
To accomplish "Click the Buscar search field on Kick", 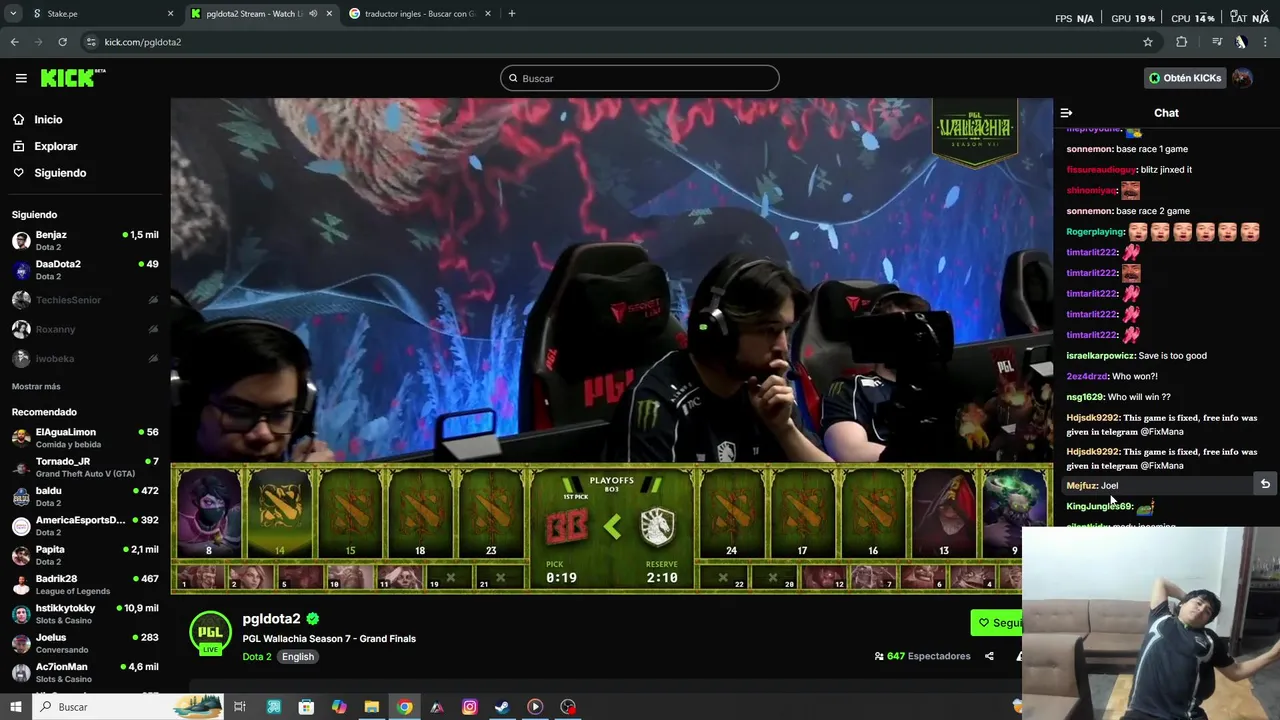I will pyautogui.click(x=639, y=78).
